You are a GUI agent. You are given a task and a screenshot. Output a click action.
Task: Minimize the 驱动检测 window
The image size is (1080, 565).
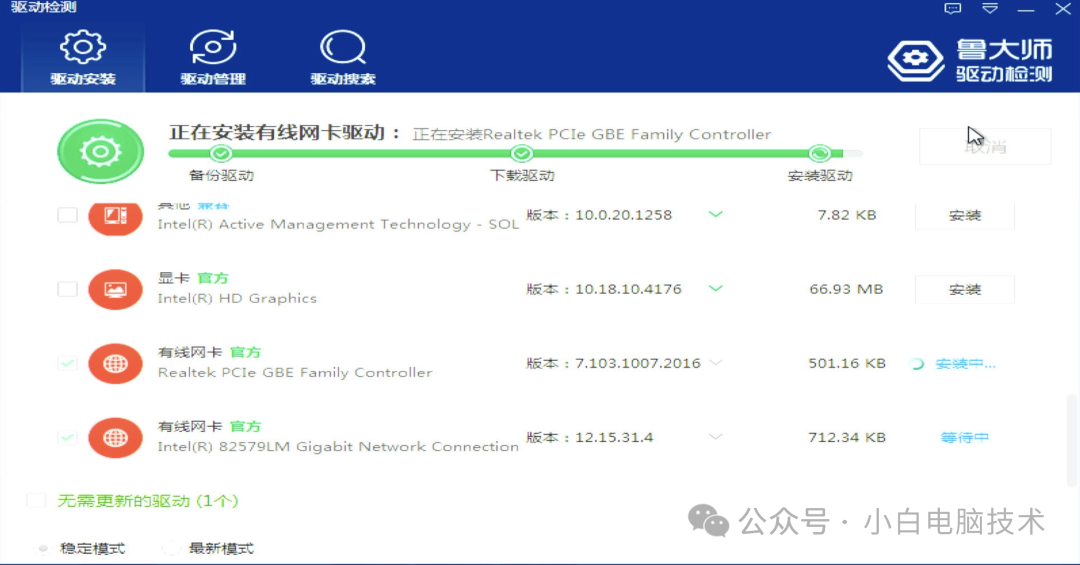1026,10
